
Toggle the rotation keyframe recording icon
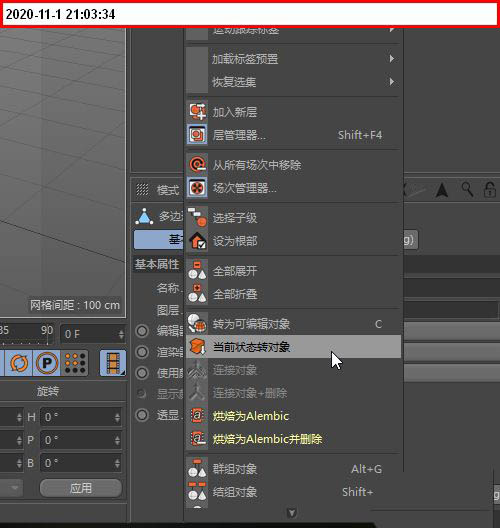pyautogui.click(x=19, y=363)
